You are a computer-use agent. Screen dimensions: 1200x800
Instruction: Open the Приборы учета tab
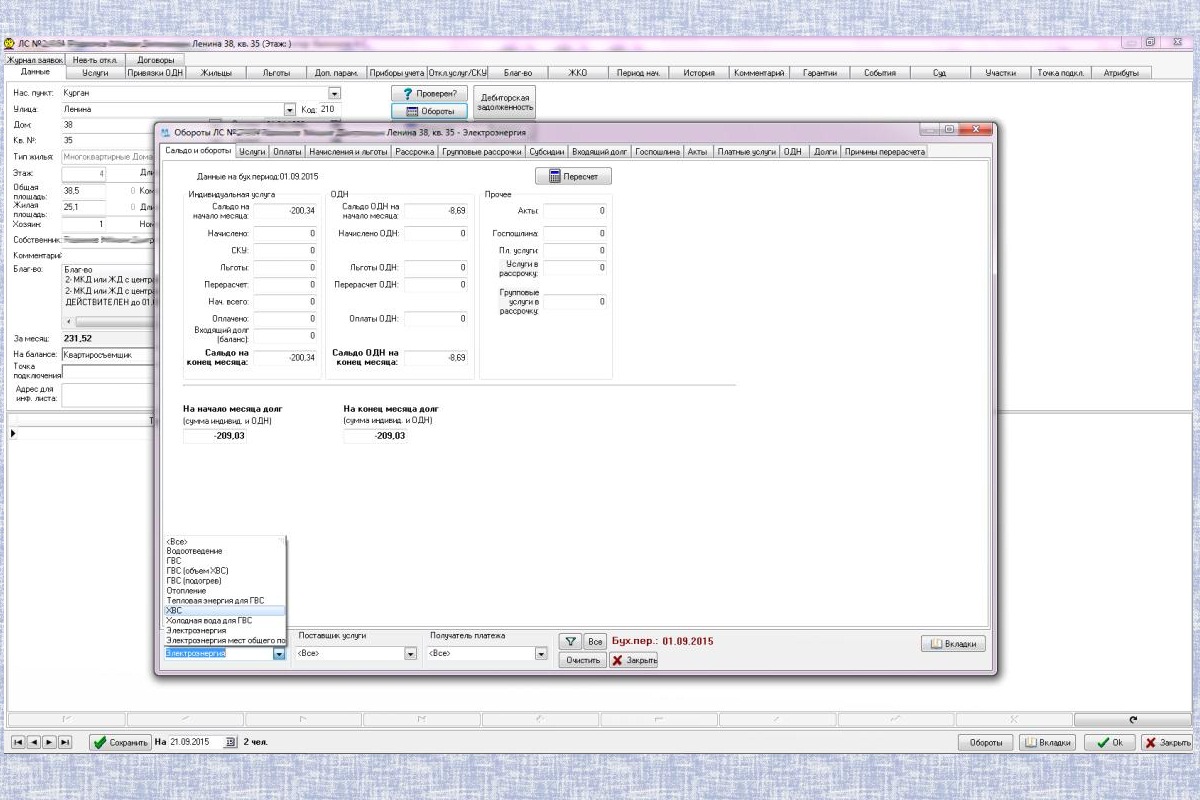pos(397,73)
